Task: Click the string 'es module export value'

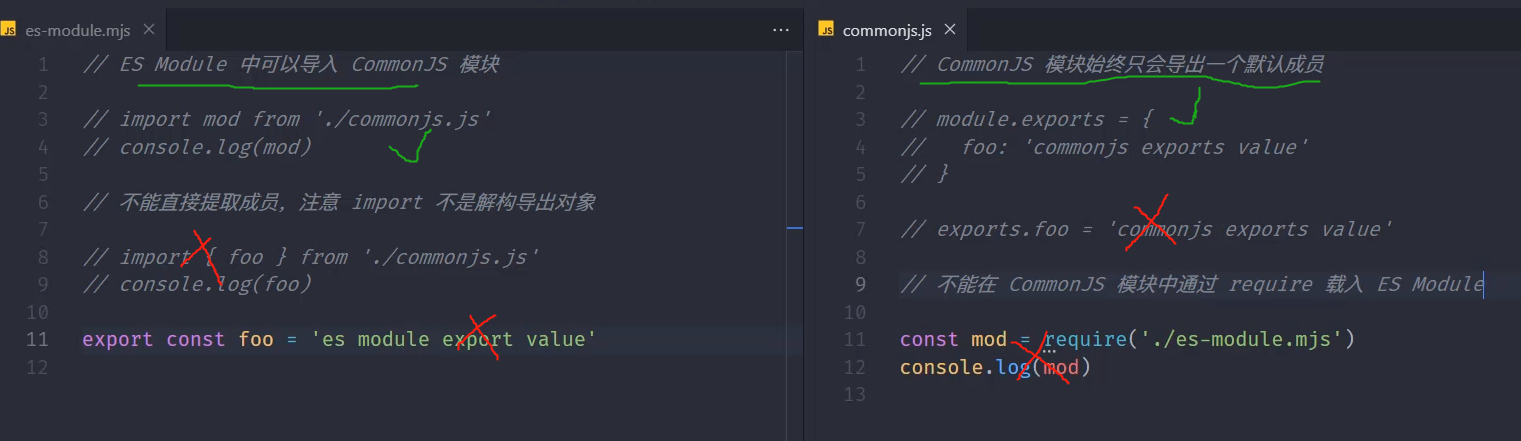Action: point(454,339)
